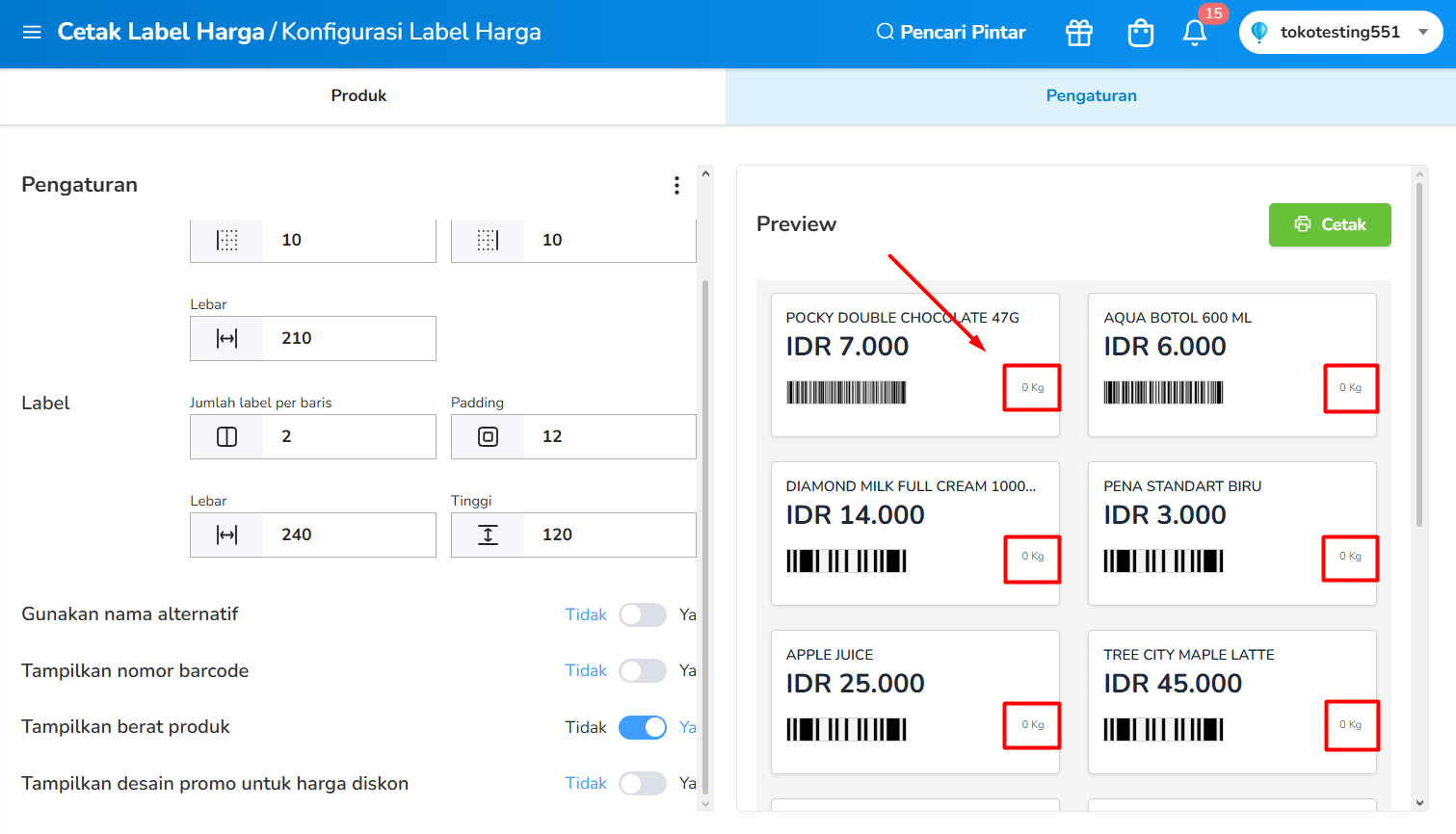Select the AQUA BOTOL 600 ML label

click(x=1232, y=365)
